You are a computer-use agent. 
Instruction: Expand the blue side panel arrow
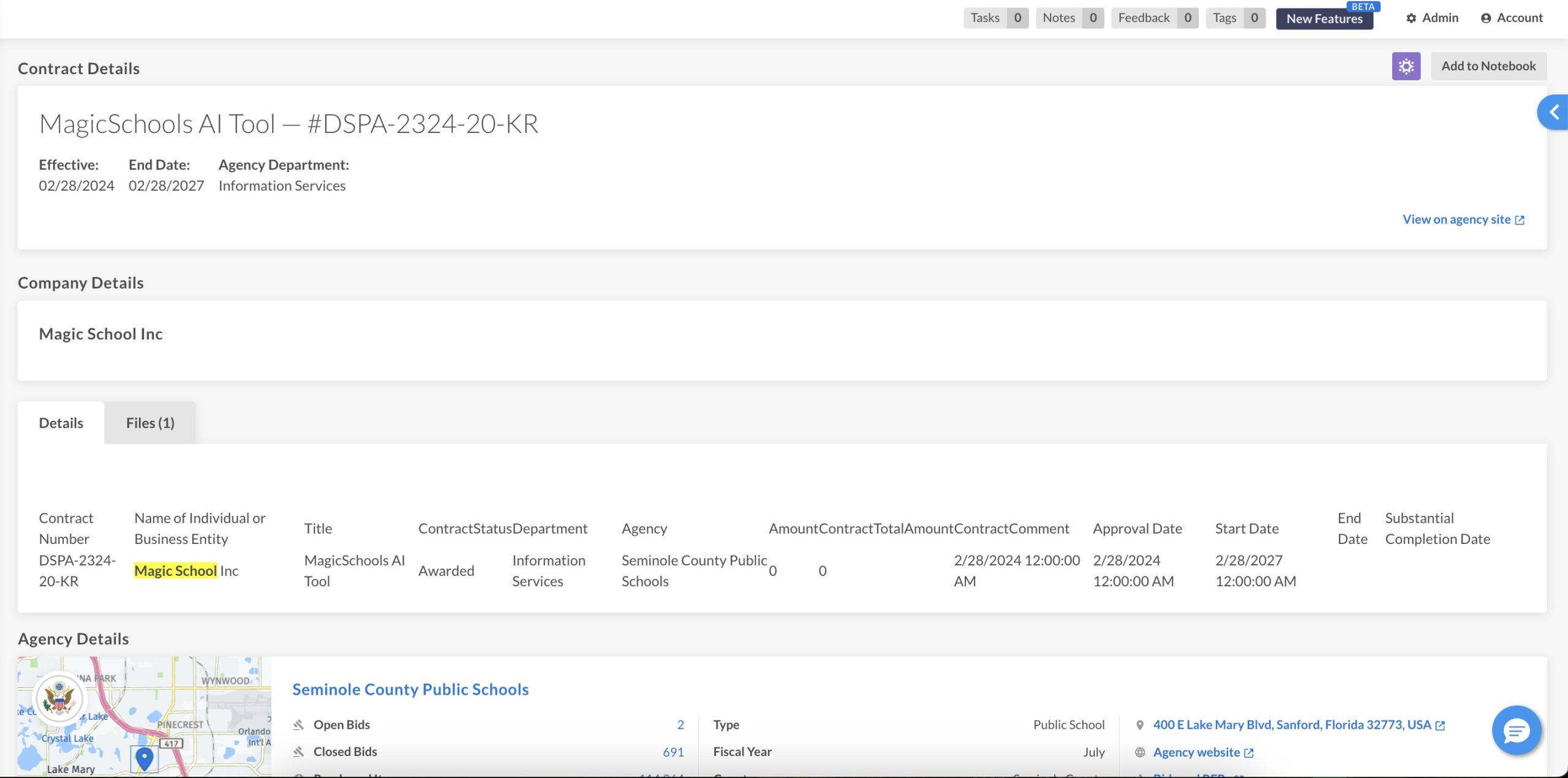[1553, 112]
